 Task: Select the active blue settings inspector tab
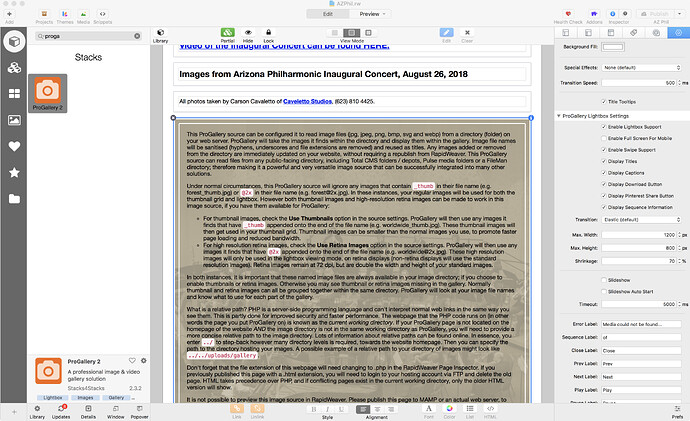679,33
